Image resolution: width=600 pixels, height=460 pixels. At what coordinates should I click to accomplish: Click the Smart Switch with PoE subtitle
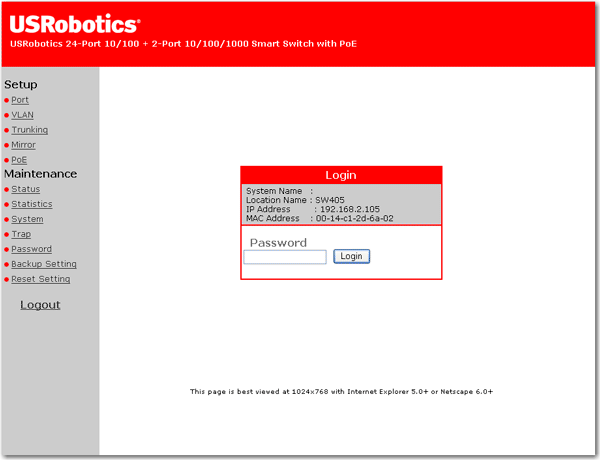pyautogui.click(x=183, y=44)
